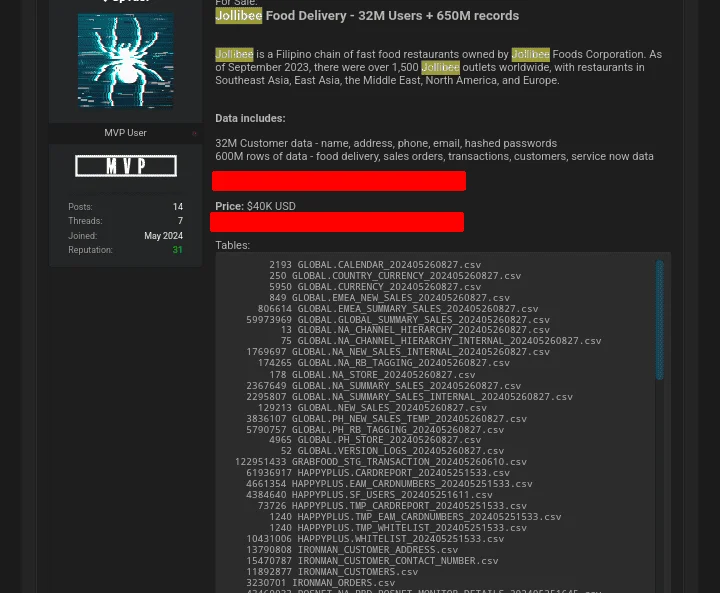Click the GLOBAL.NEW_SALES_202405260827.csv row

tap(372, 408)
